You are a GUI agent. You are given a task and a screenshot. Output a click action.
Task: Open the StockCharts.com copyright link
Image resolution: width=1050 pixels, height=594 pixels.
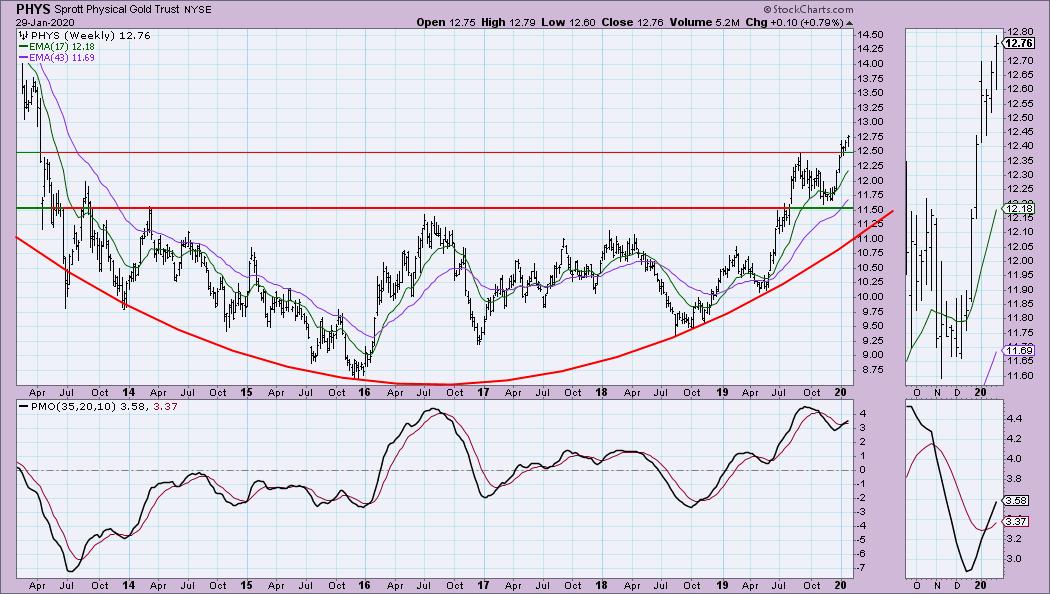[x=808, y=9]
